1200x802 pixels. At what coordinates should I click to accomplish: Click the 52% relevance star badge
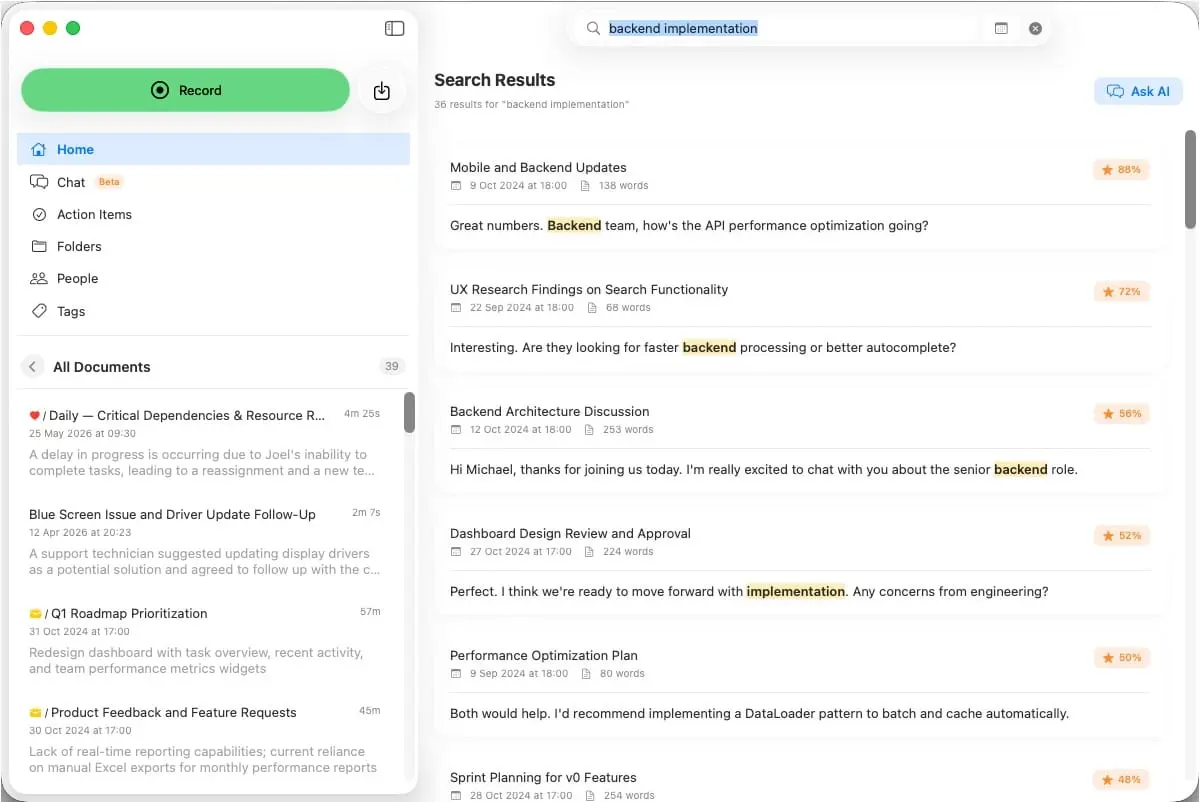click(1121, 536)
